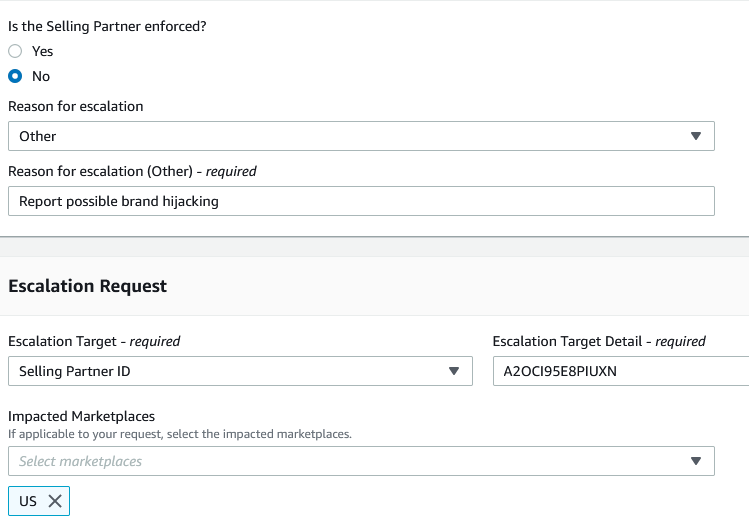Select the Yes radio button
This screenshot has width=749, height=532.
click(15, 51)
